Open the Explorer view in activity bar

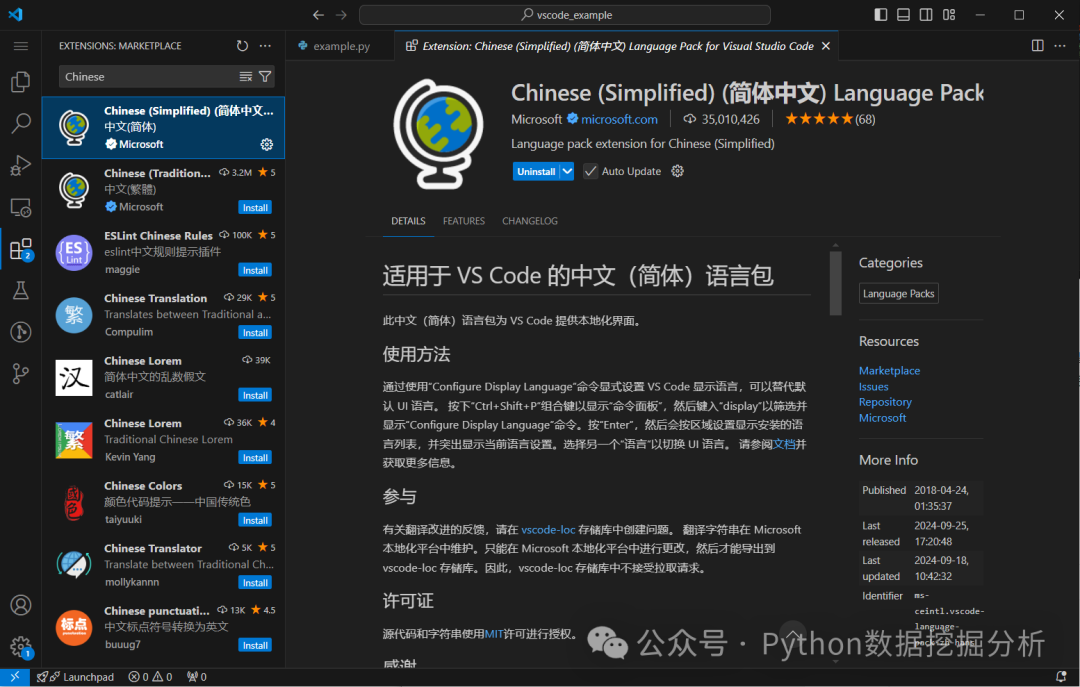point(21,82)
